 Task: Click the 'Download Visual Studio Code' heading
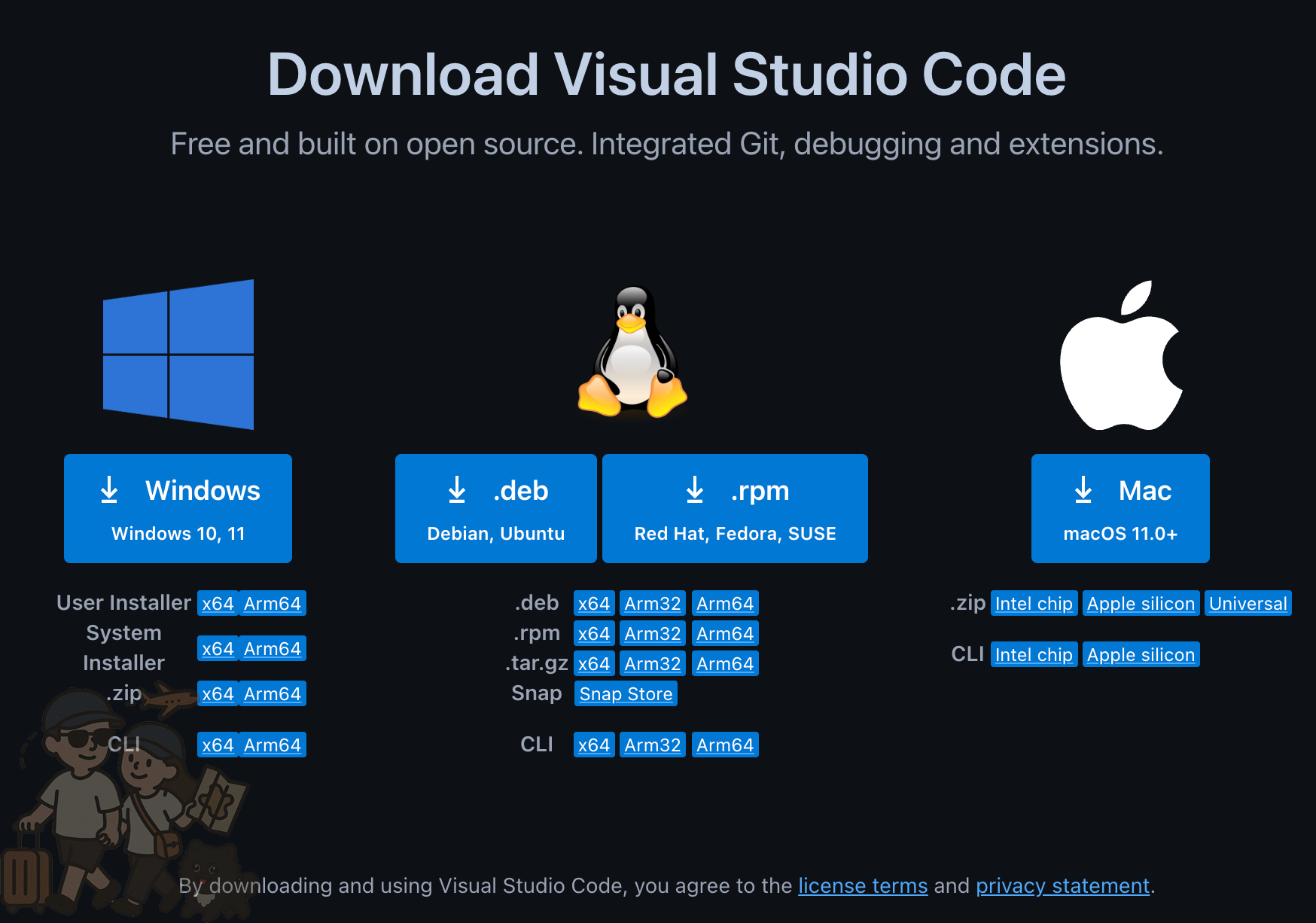point(666,75)
